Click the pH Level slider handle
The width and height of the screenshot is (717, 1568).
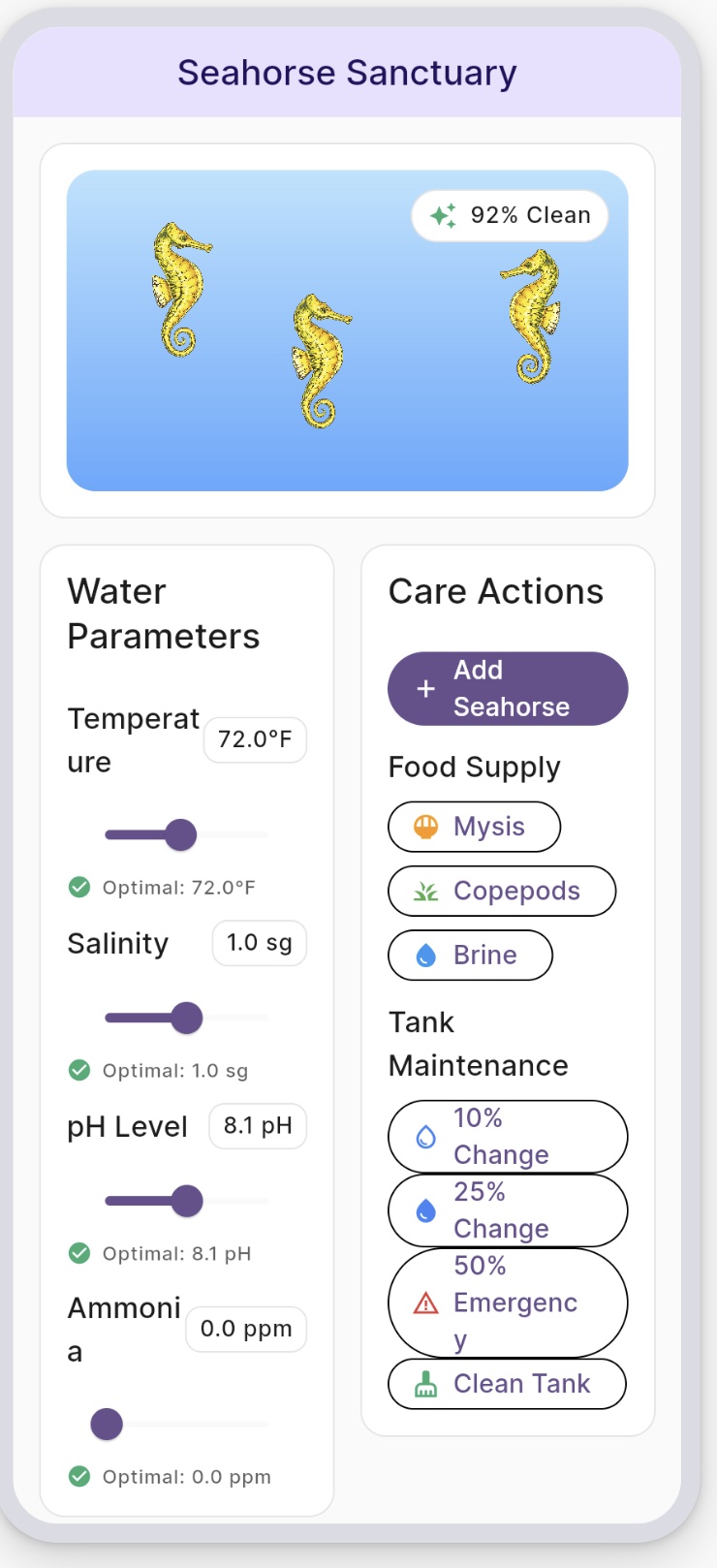click(x=186, y=1201)
